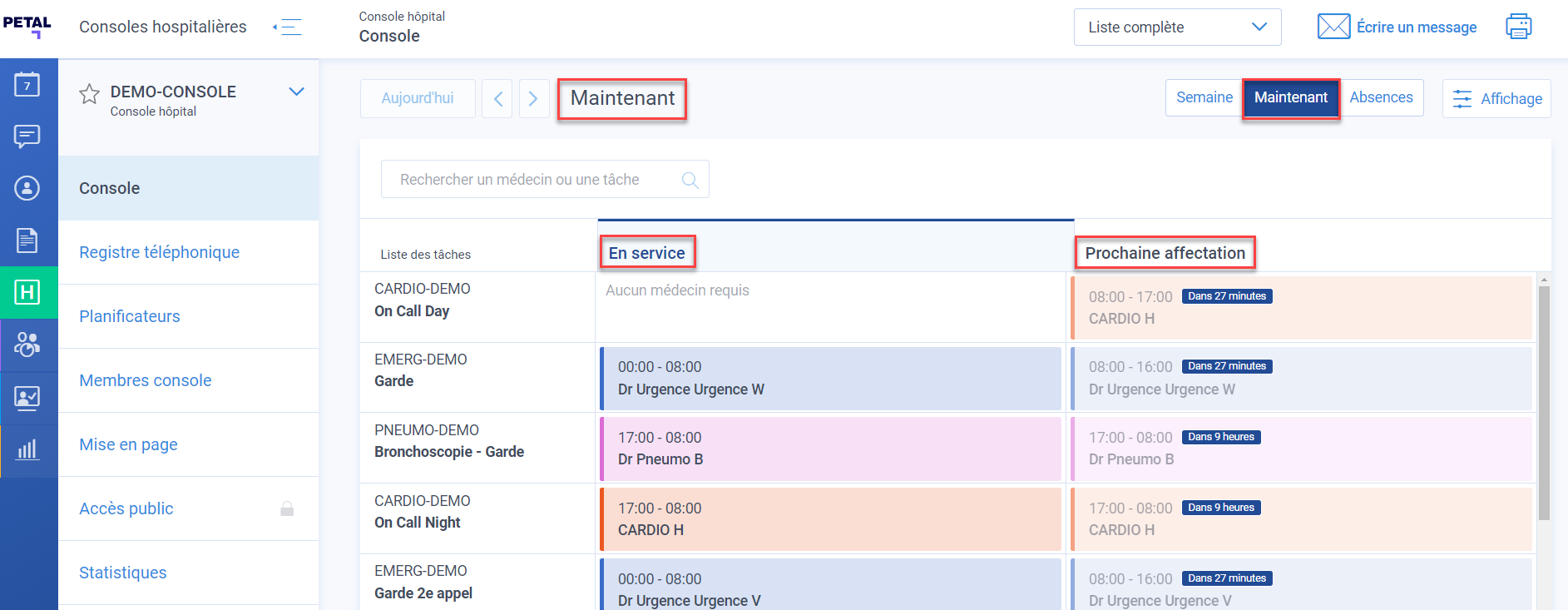The height and width of the screenshot is (610, 1568).
Task: Click the doctor or task search field
Action: pos(532,180)
